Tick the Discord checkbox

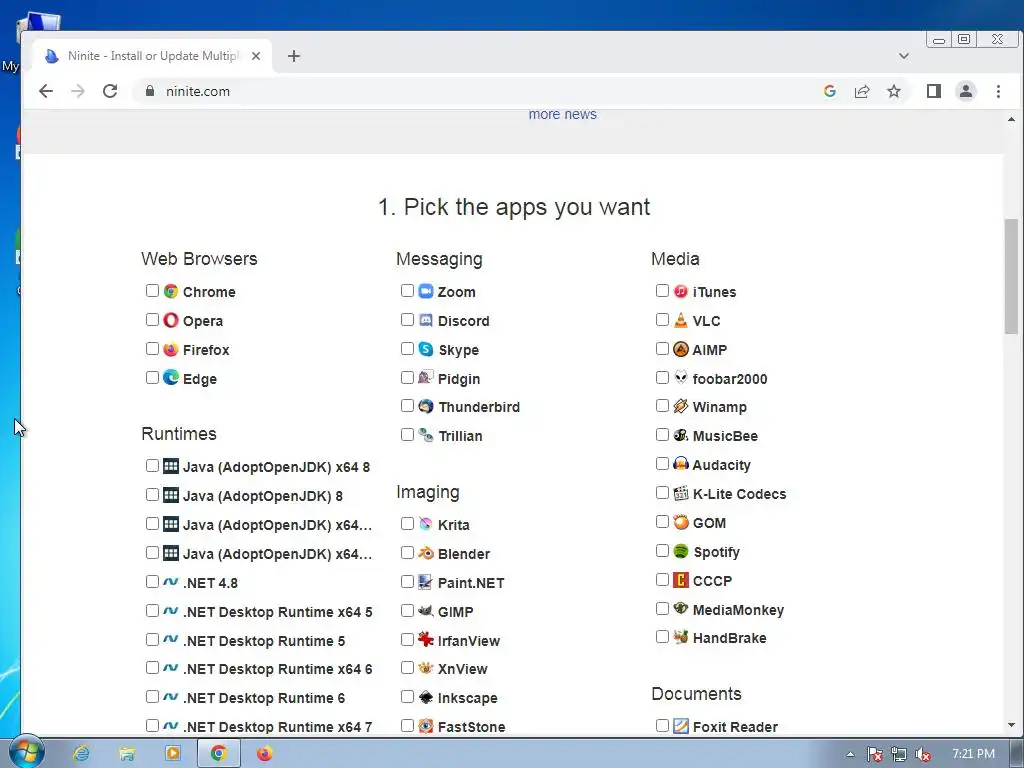click(407, 319)
